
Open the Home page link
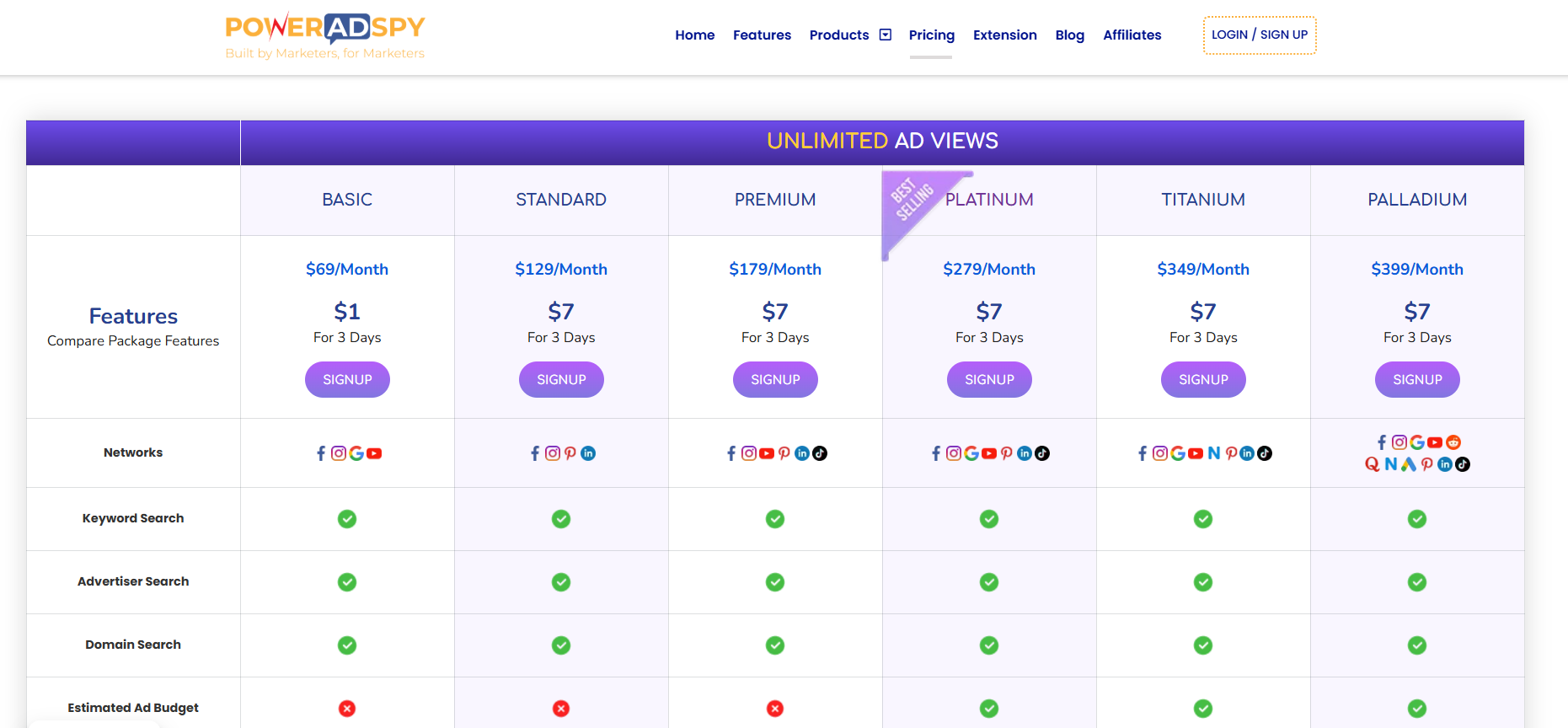(694, 35)
